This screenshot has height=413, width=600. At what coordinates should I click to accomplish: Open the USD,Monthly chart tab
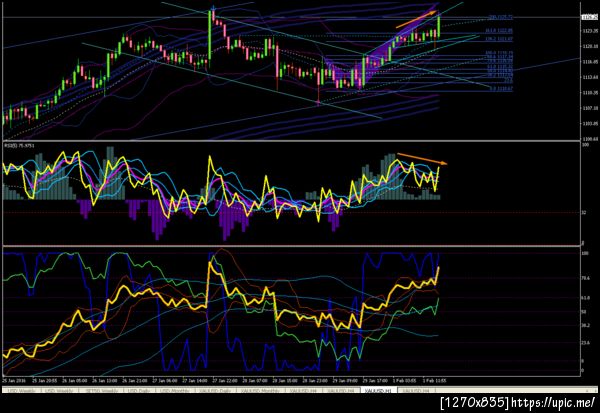[174, 390]
